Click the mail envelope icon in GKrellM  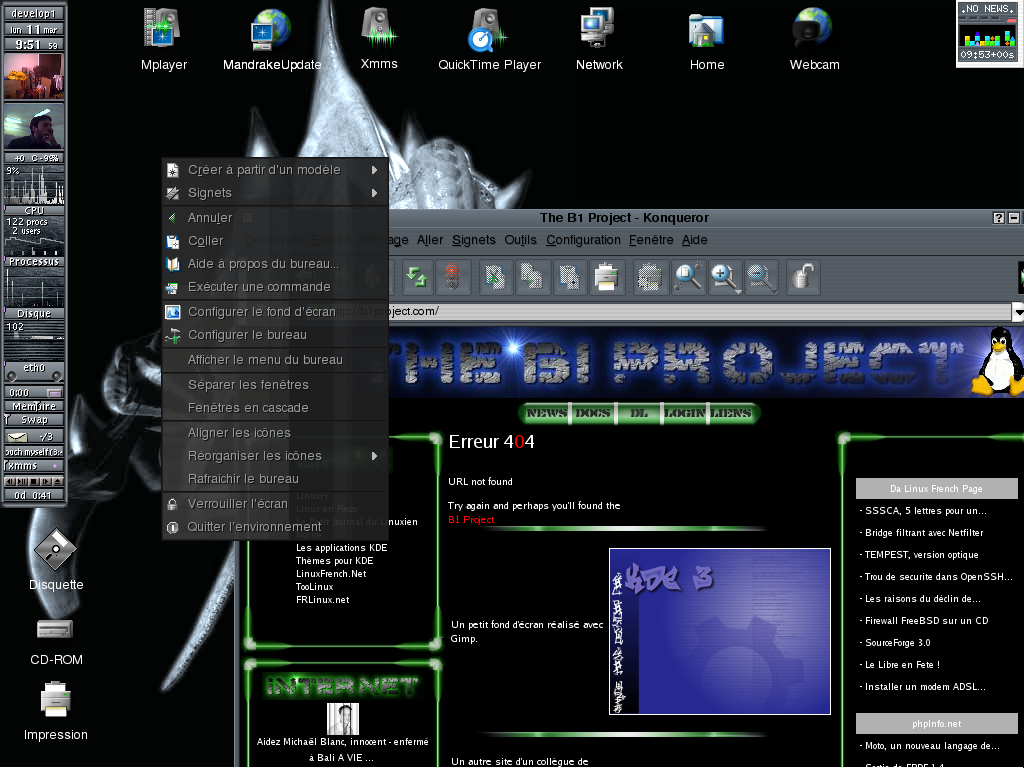pos(17,437)
